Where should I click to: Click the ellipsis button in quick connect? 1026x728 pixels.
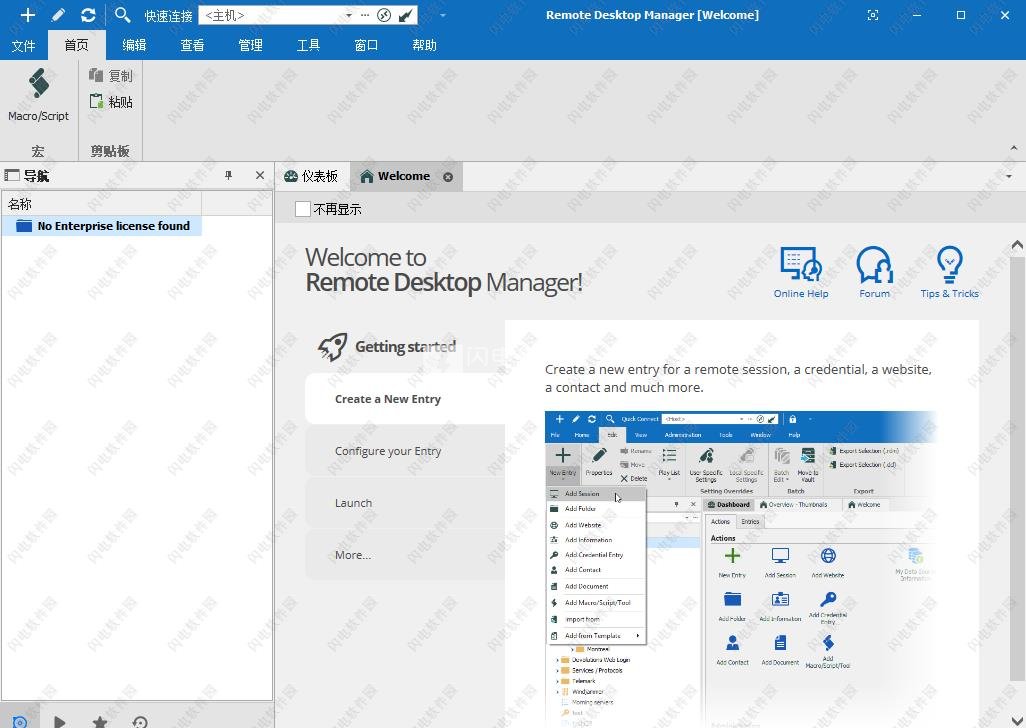364,15
